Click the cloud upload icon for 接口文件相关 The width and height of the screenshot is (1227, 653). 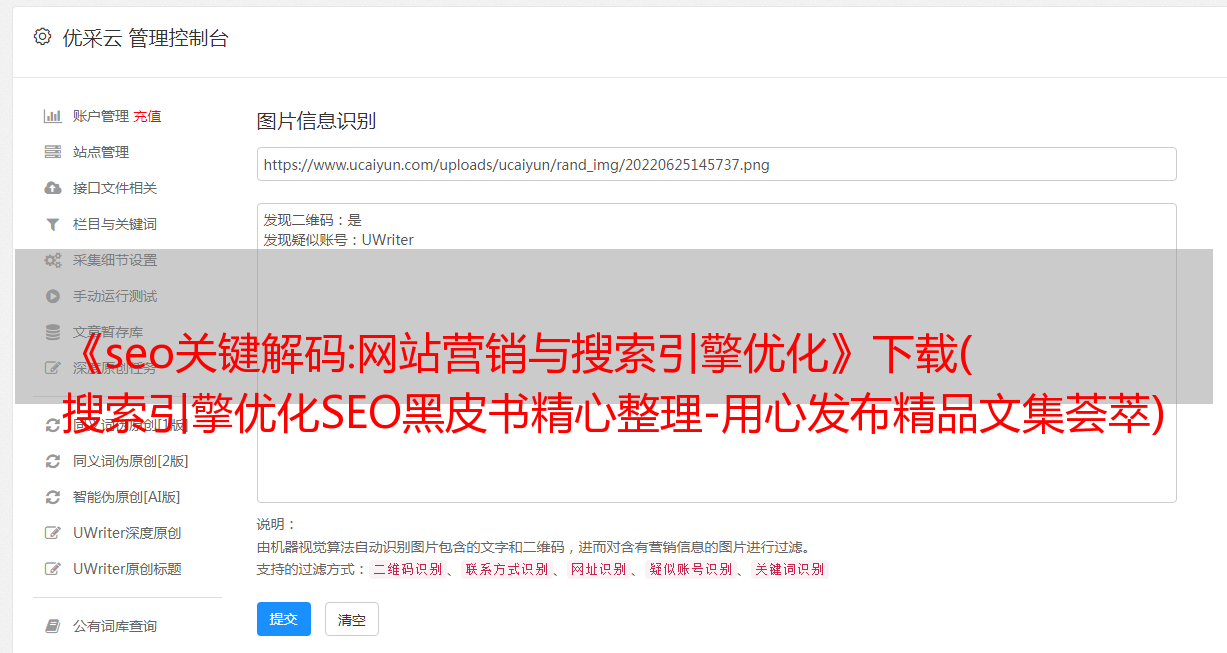tap(53, 188)
